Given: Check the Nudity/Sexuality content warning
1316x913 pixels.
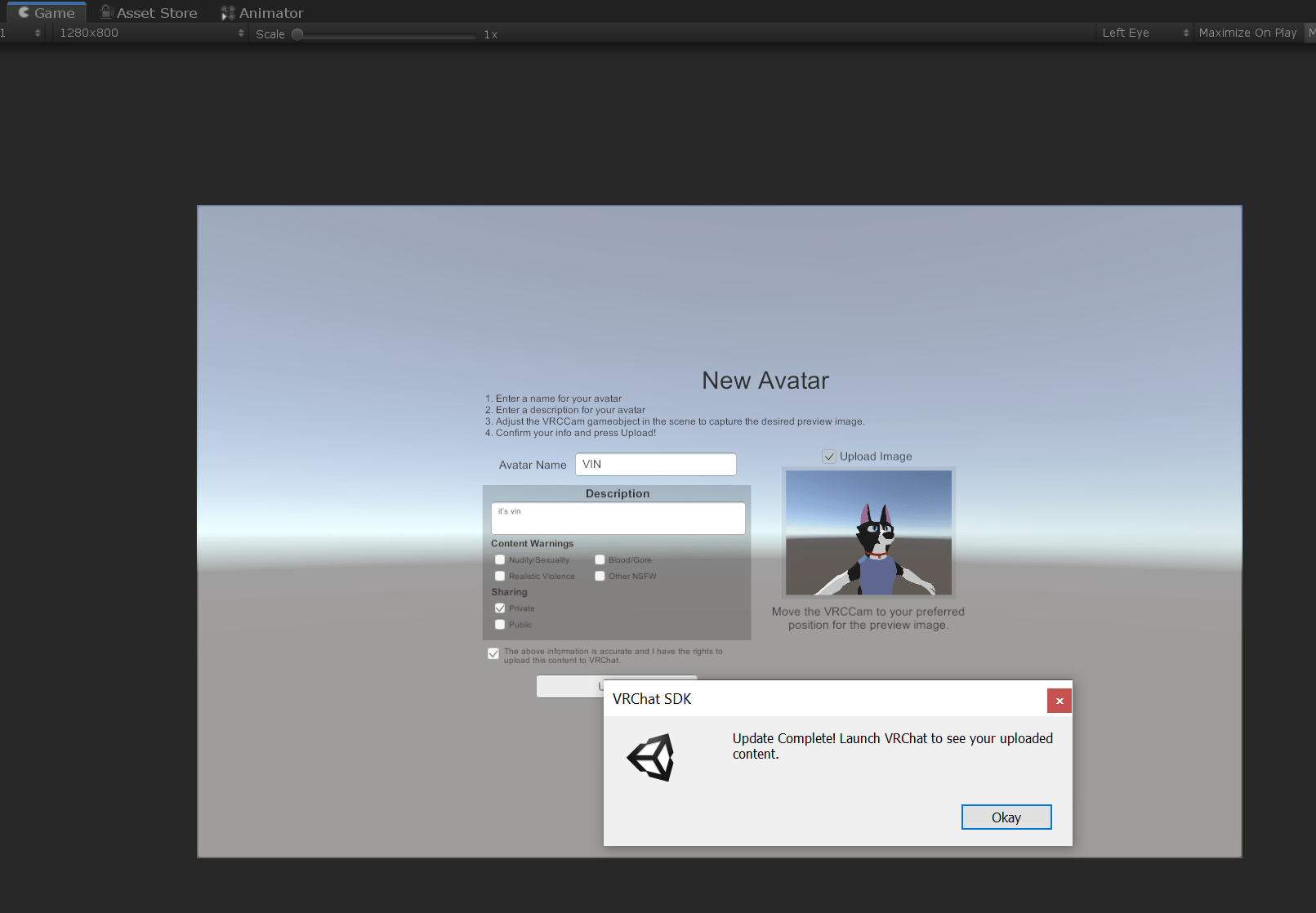Looking at the screenshot, I should pos(500,559).
